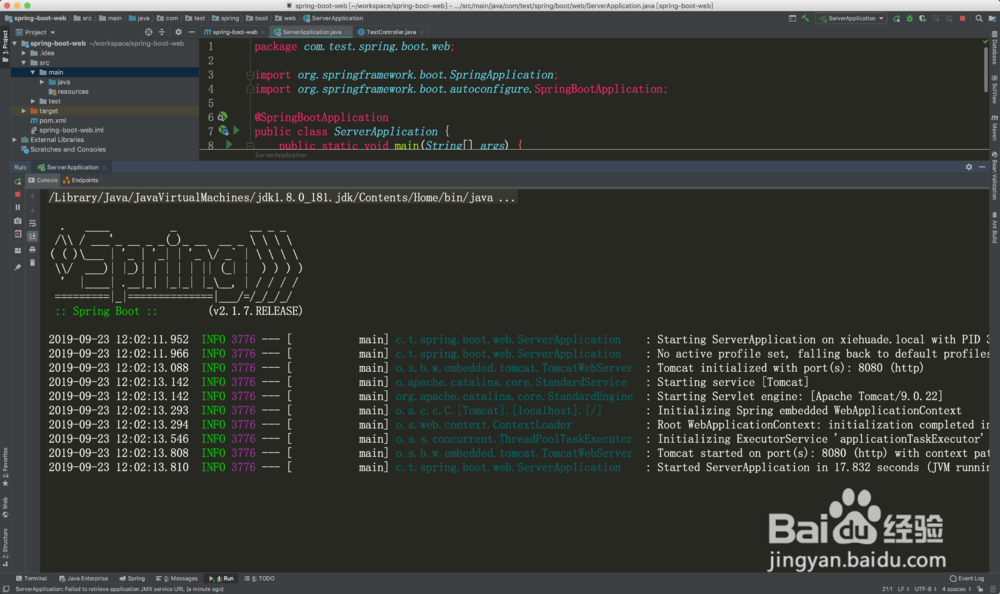Click Spring bean gutter icon on line 6
Image resolution: width=1000 pixels, height=594 pixels.
(223, 117)
